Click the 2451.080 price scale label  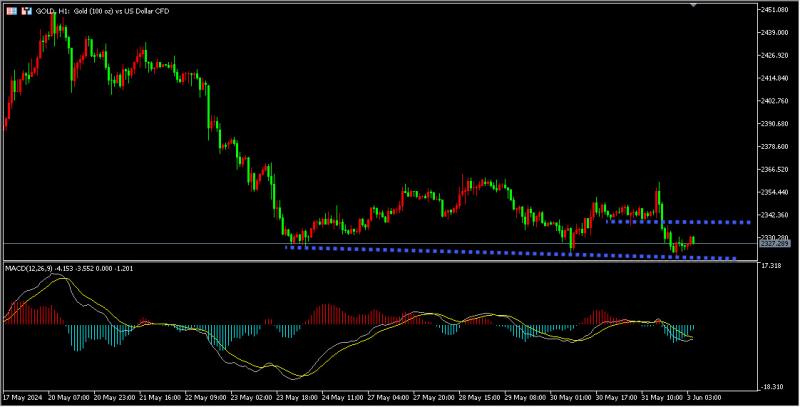click(775, 10)
